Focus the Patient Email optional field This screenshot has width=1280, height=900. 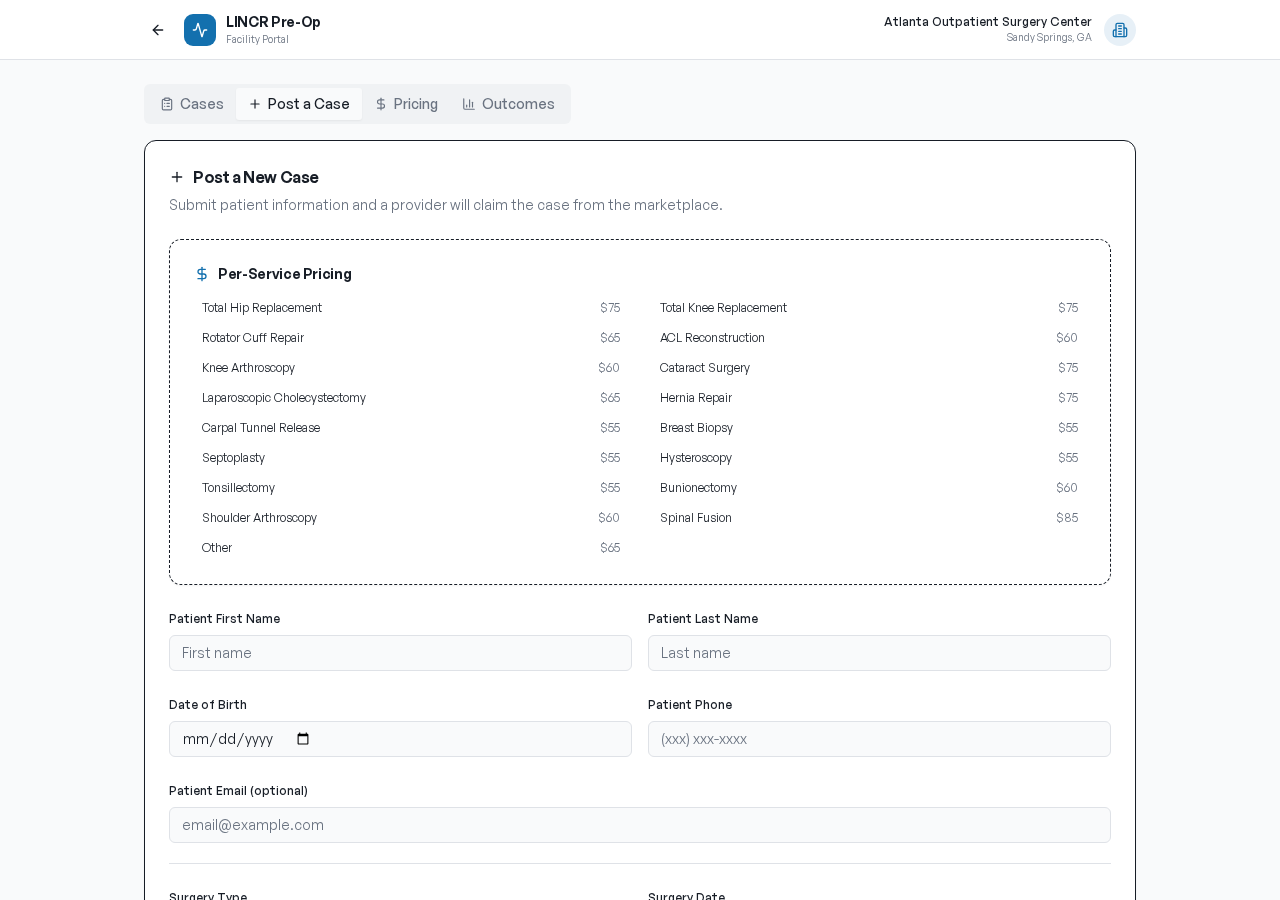[639, 825]
